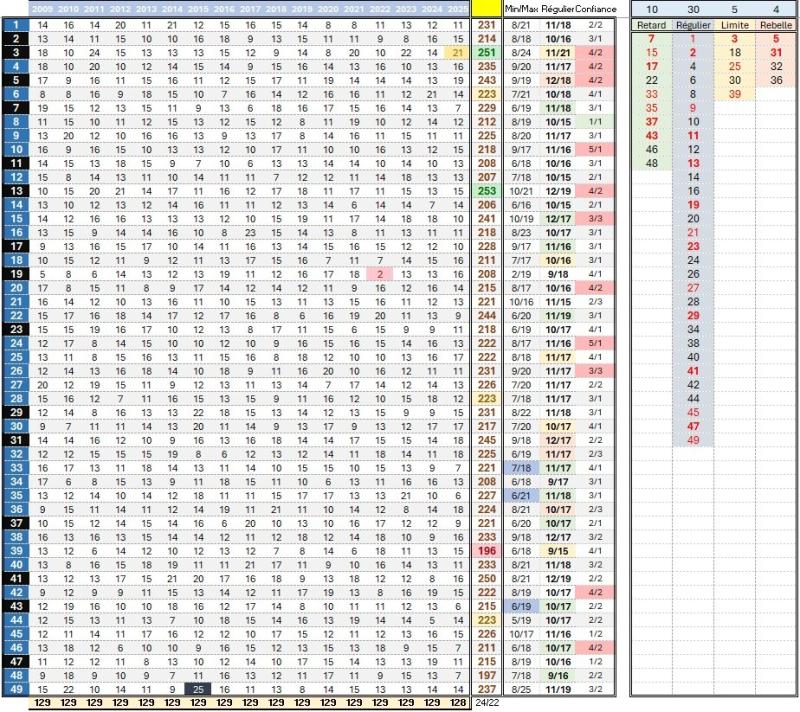Screen dimensions: 800x712
Task: Select row label number 13
Action: pos(16,189)
